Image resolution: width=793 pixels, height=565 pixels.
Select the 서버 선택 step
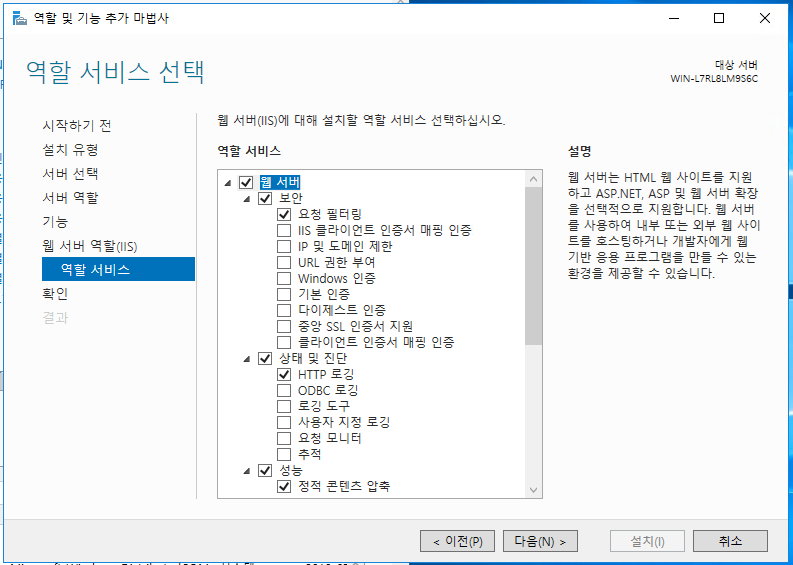[70, 174]
